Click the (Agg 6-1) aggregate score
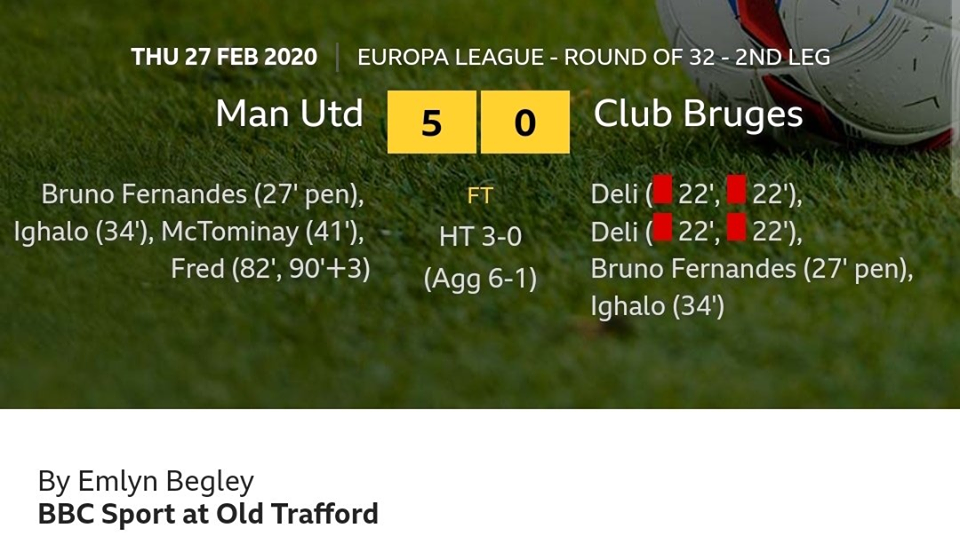The height and width of the screenshot is (544, 960). pos(480,278)
